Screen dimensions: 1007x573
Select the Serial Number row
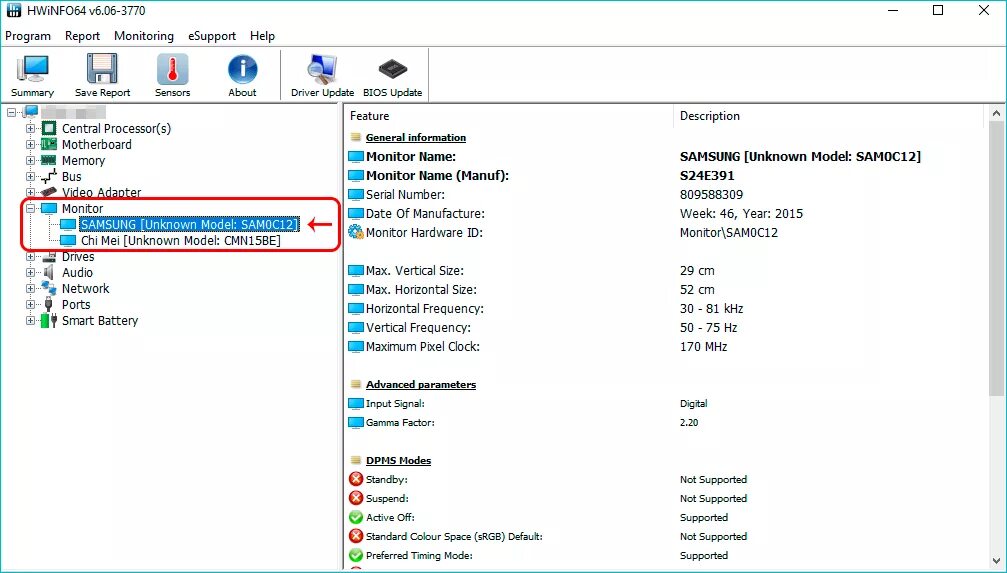[665, 195]
